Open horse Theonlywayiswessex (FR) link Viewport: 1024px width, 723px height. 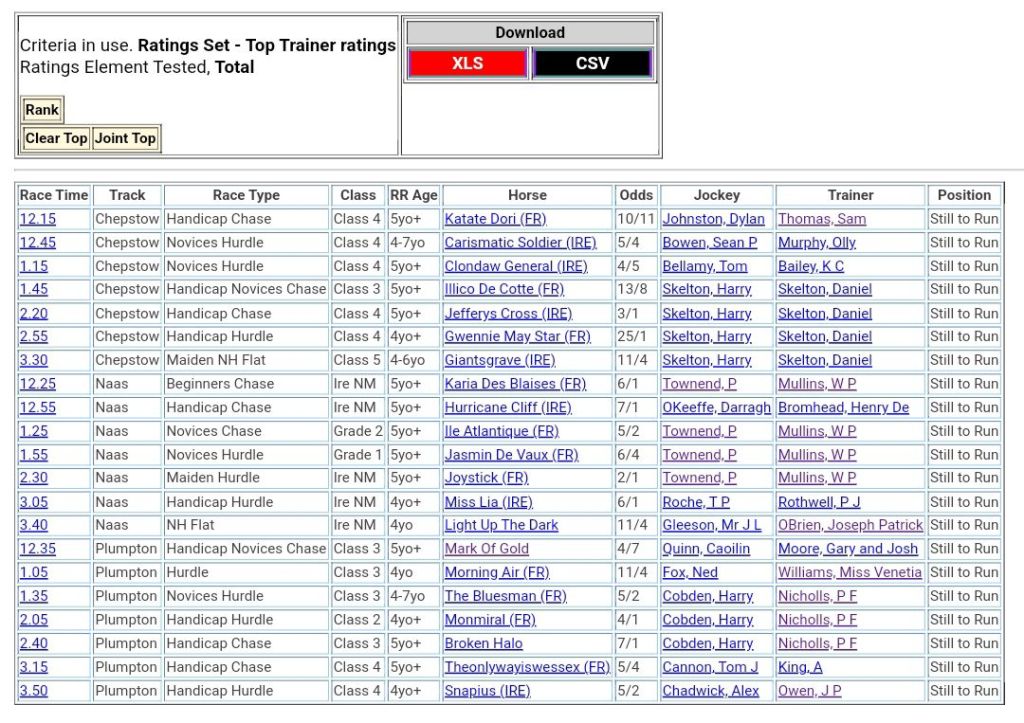[527, 667]
